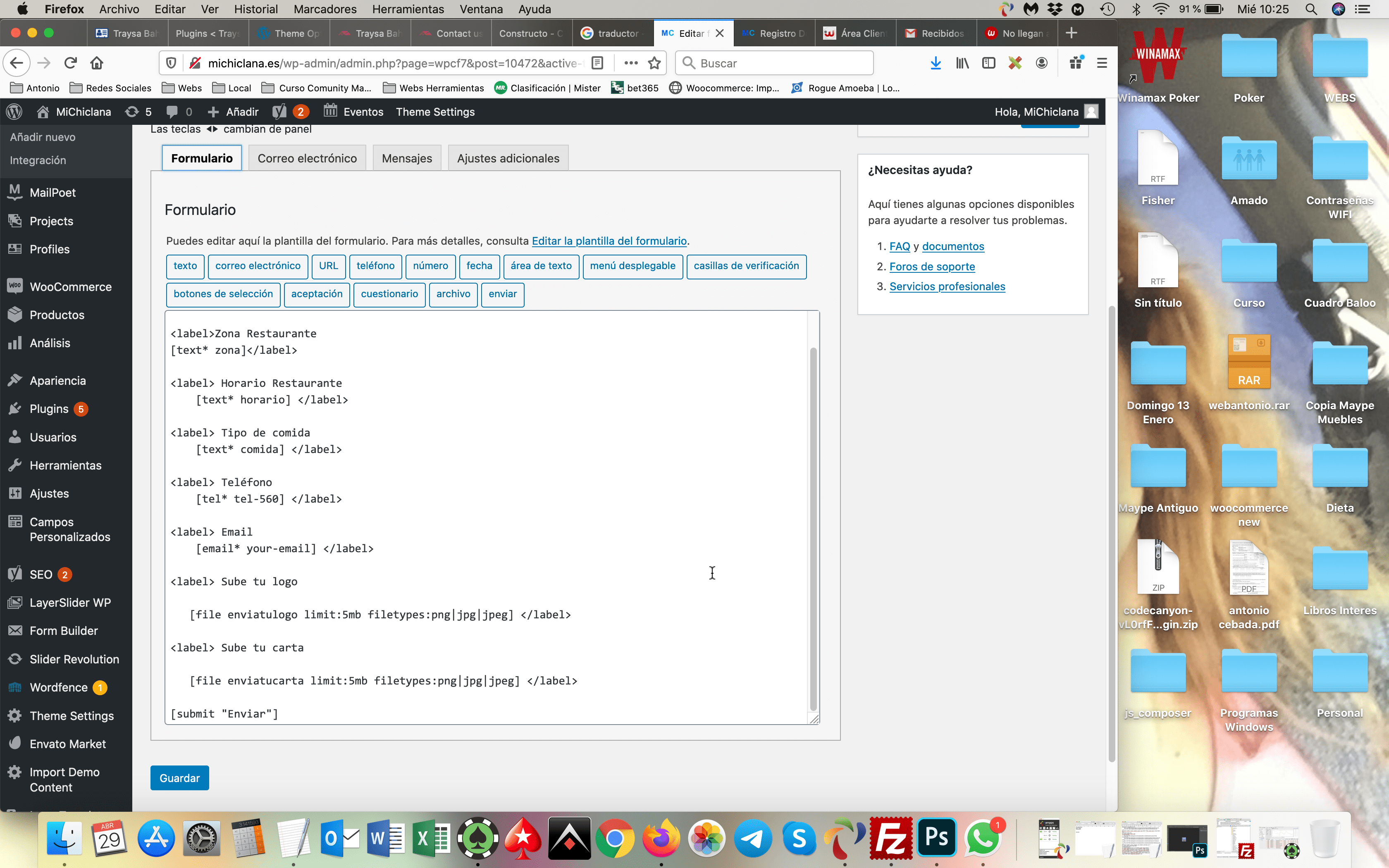Open the FAQ help link
The image size is (1389, 868).
click(900, 246)
